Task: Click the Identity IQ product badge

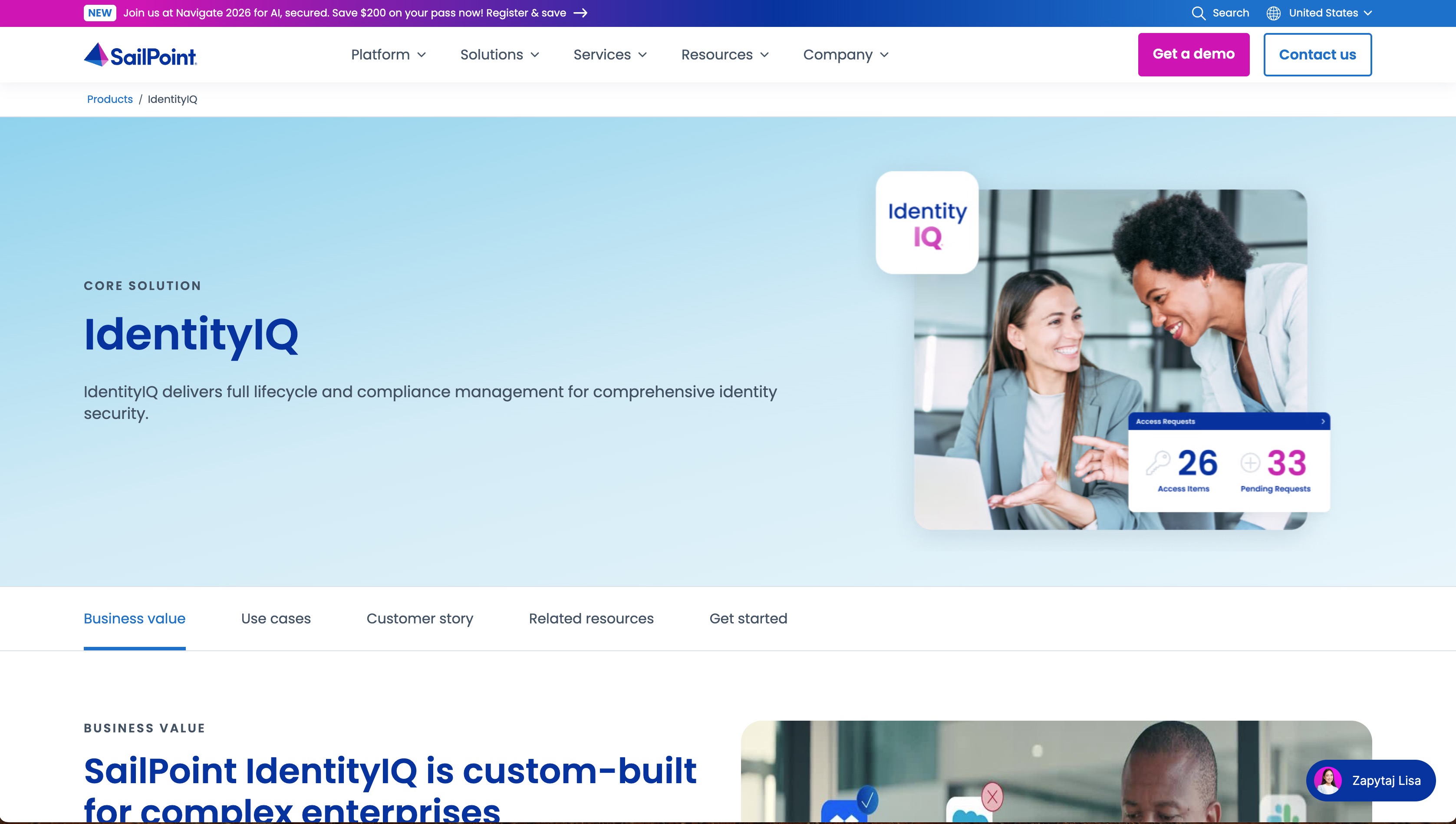Action: (927, 222)
